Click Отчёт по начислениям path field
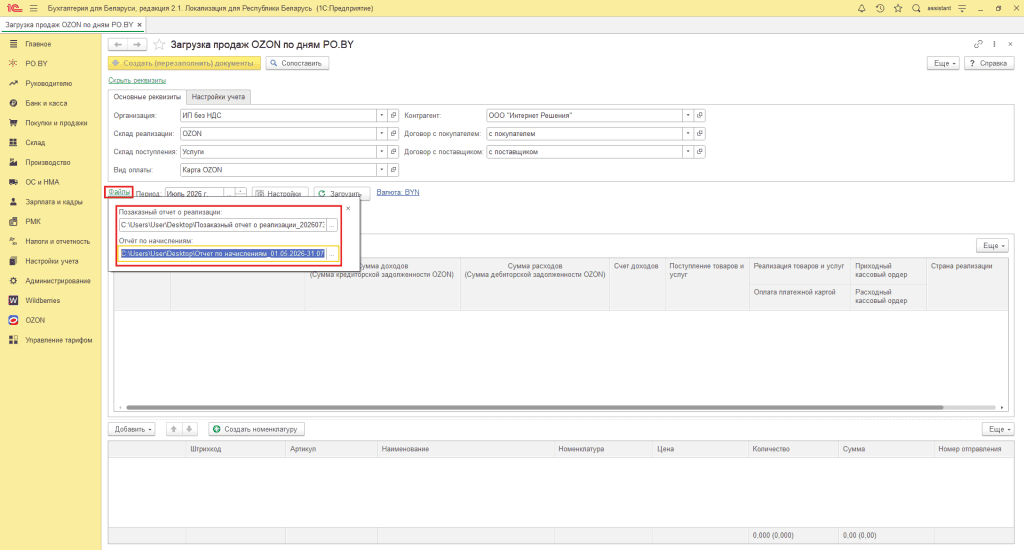The image size is (1024, 550). coord(223,253)
